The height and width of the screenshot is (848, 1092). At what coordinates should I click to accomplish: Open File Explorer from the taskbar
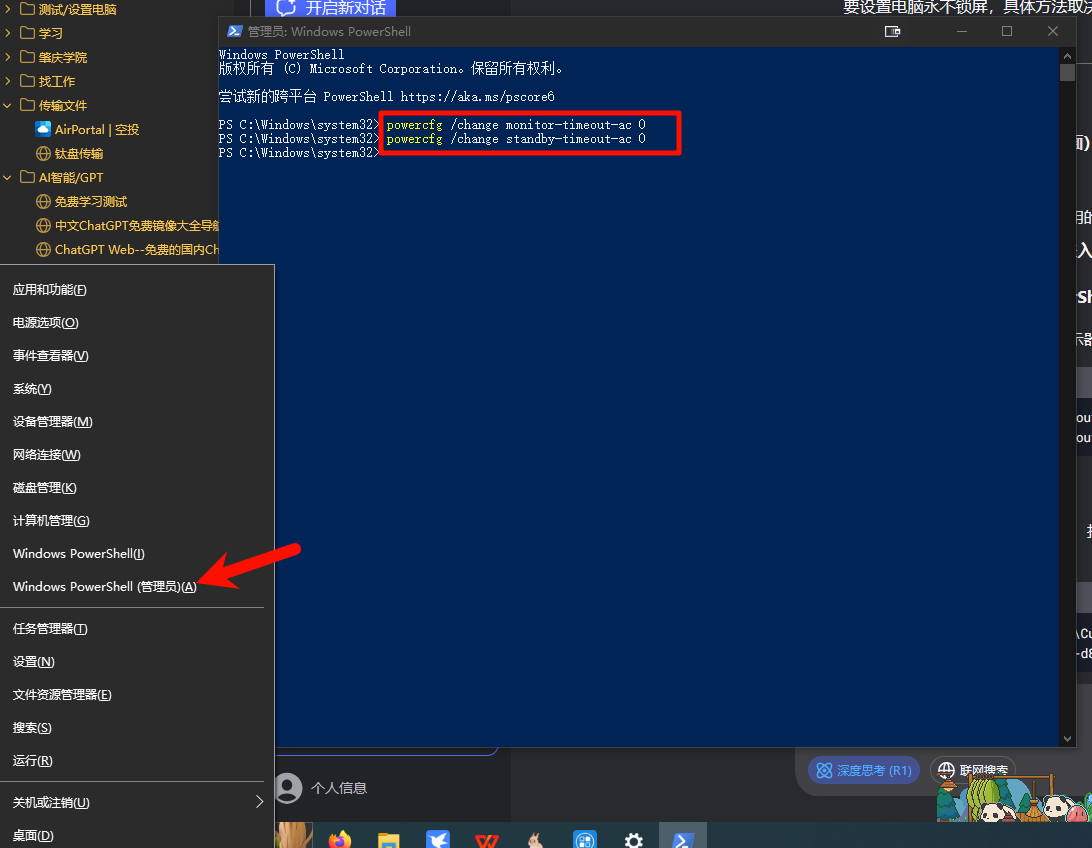click(x=389, y=840)
